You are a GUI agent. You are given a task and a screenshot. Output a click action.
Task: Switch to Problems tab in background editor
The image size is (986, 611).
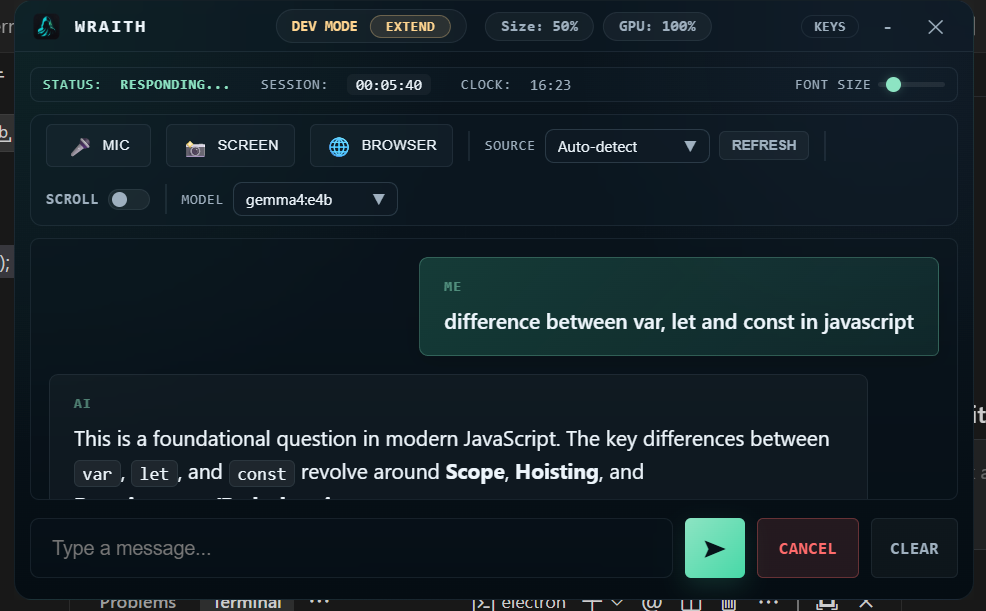click(x=138, y=603)
